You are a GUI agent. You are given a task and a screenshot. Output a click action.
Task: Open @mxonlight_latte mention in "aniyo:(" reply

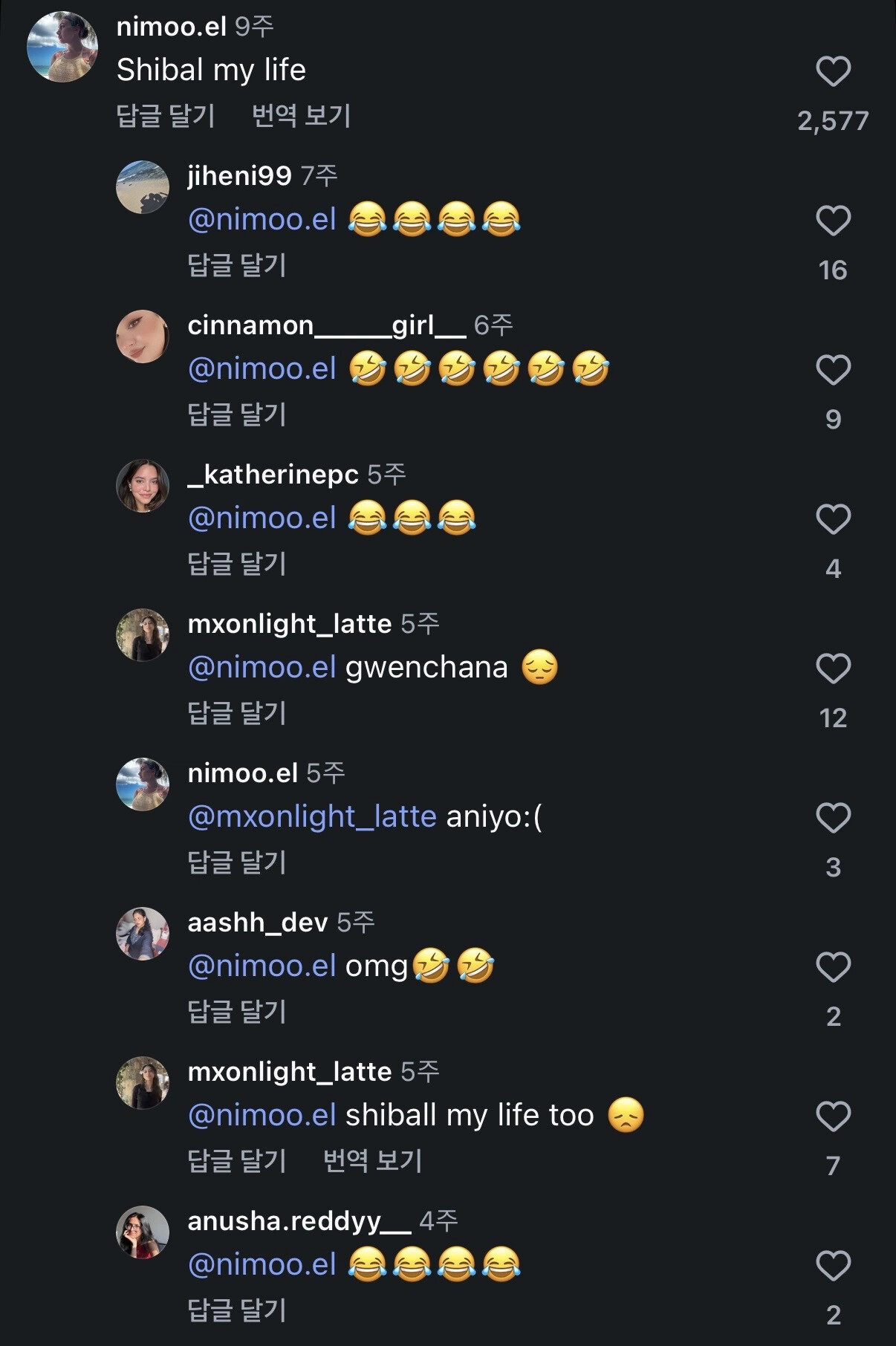[x=312, y=817]
